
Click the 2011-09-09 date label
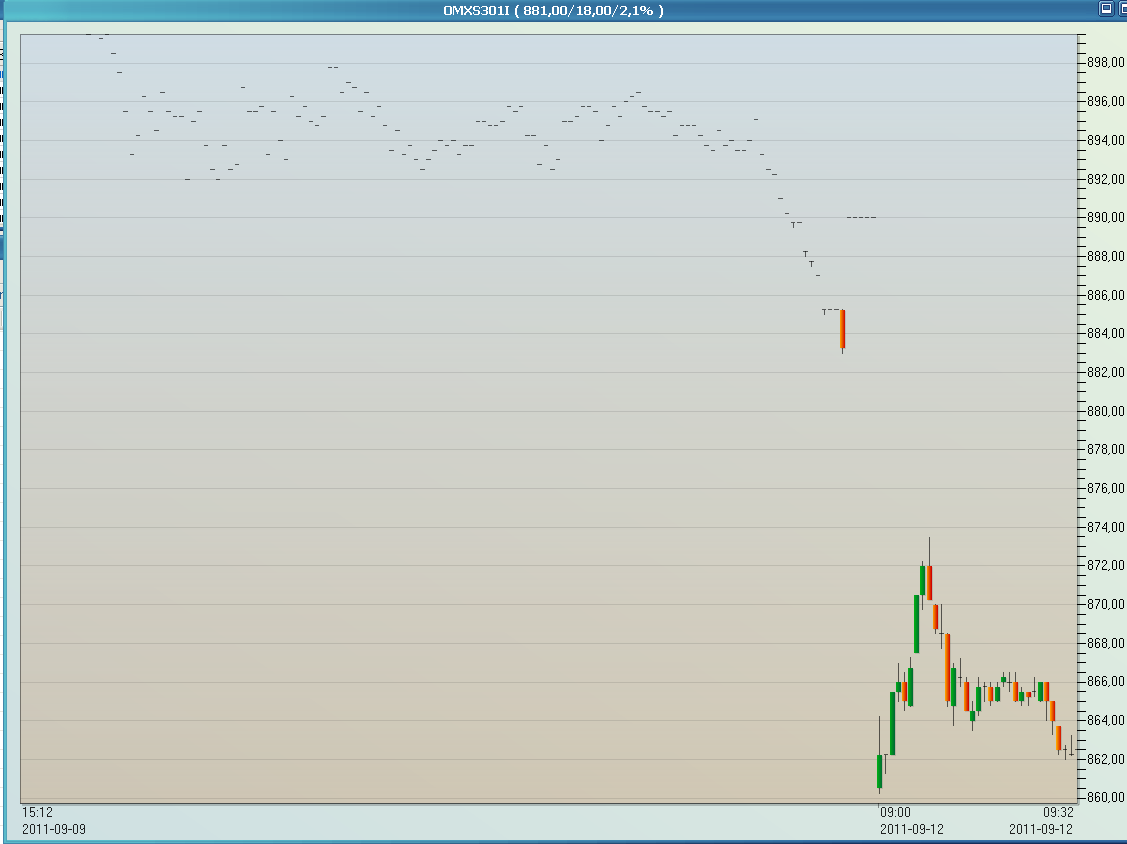point(54,829)
